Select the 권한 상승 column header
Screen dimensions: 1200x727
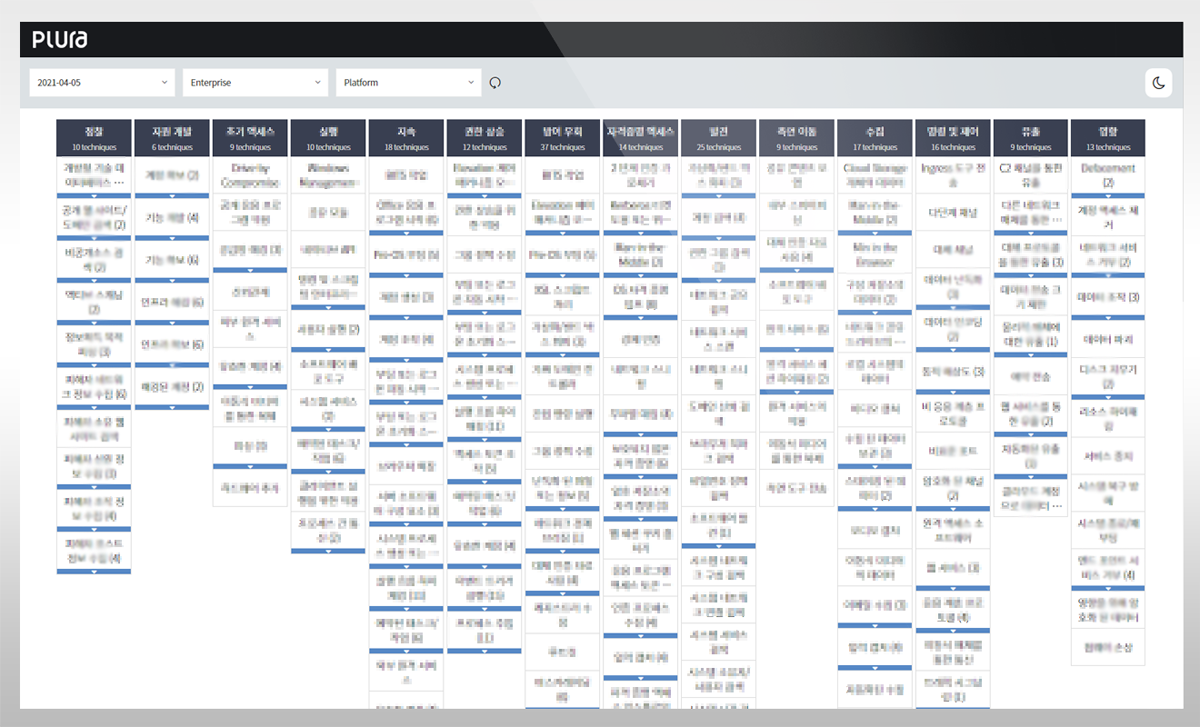484,138
